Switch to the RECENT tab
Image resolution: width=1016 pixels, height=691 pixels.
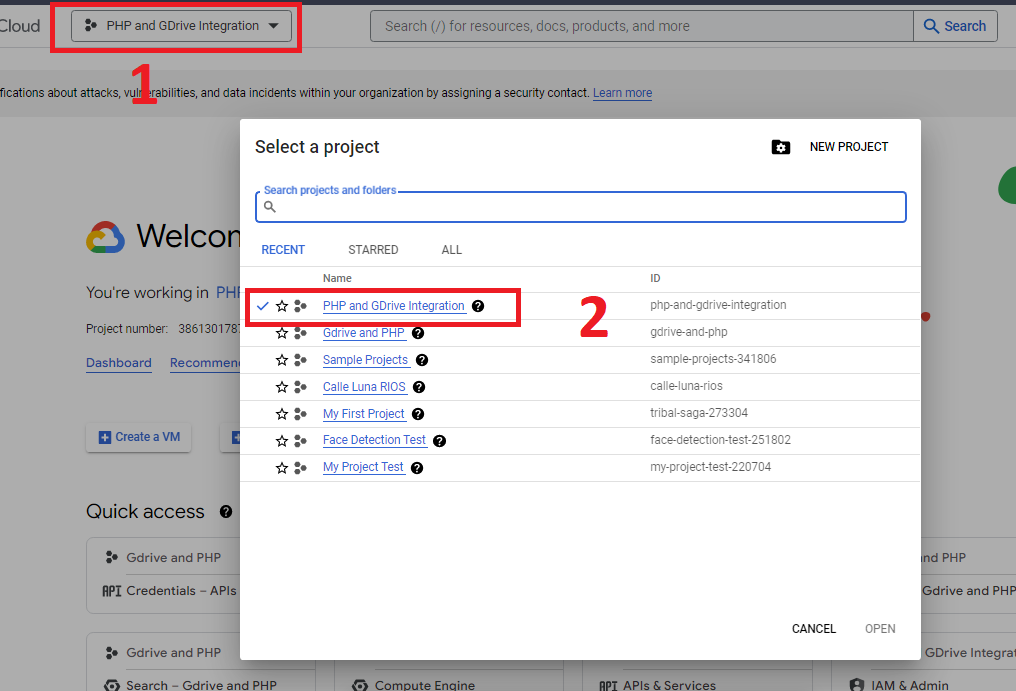(283, 250)
